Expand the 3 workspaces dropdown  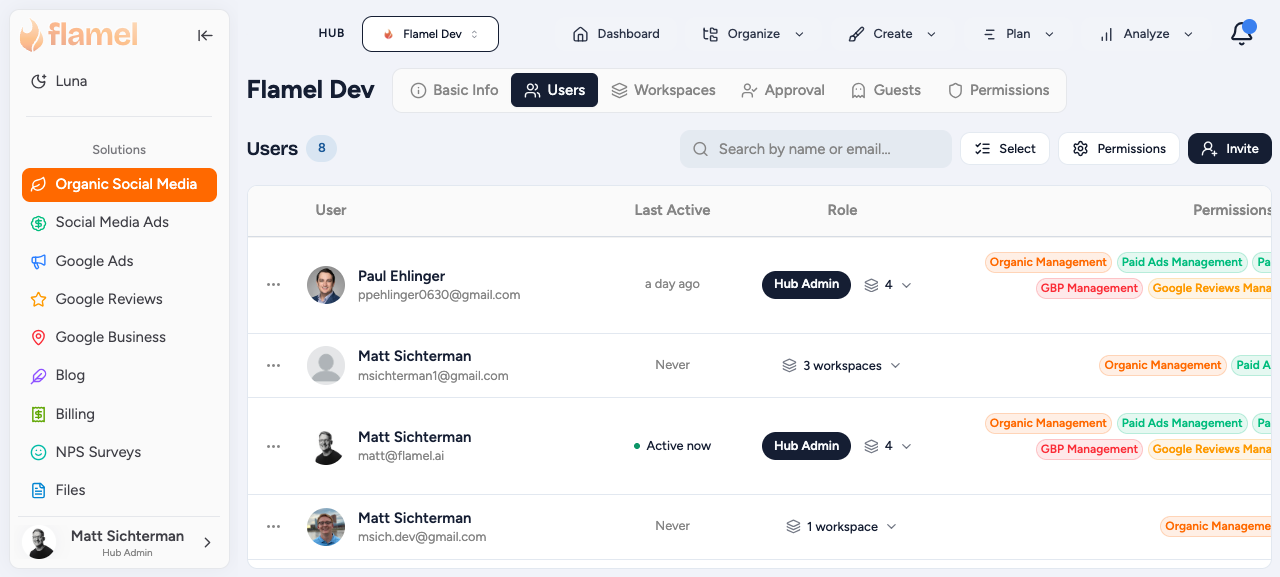pyautogui.click(x=842, y=366)
